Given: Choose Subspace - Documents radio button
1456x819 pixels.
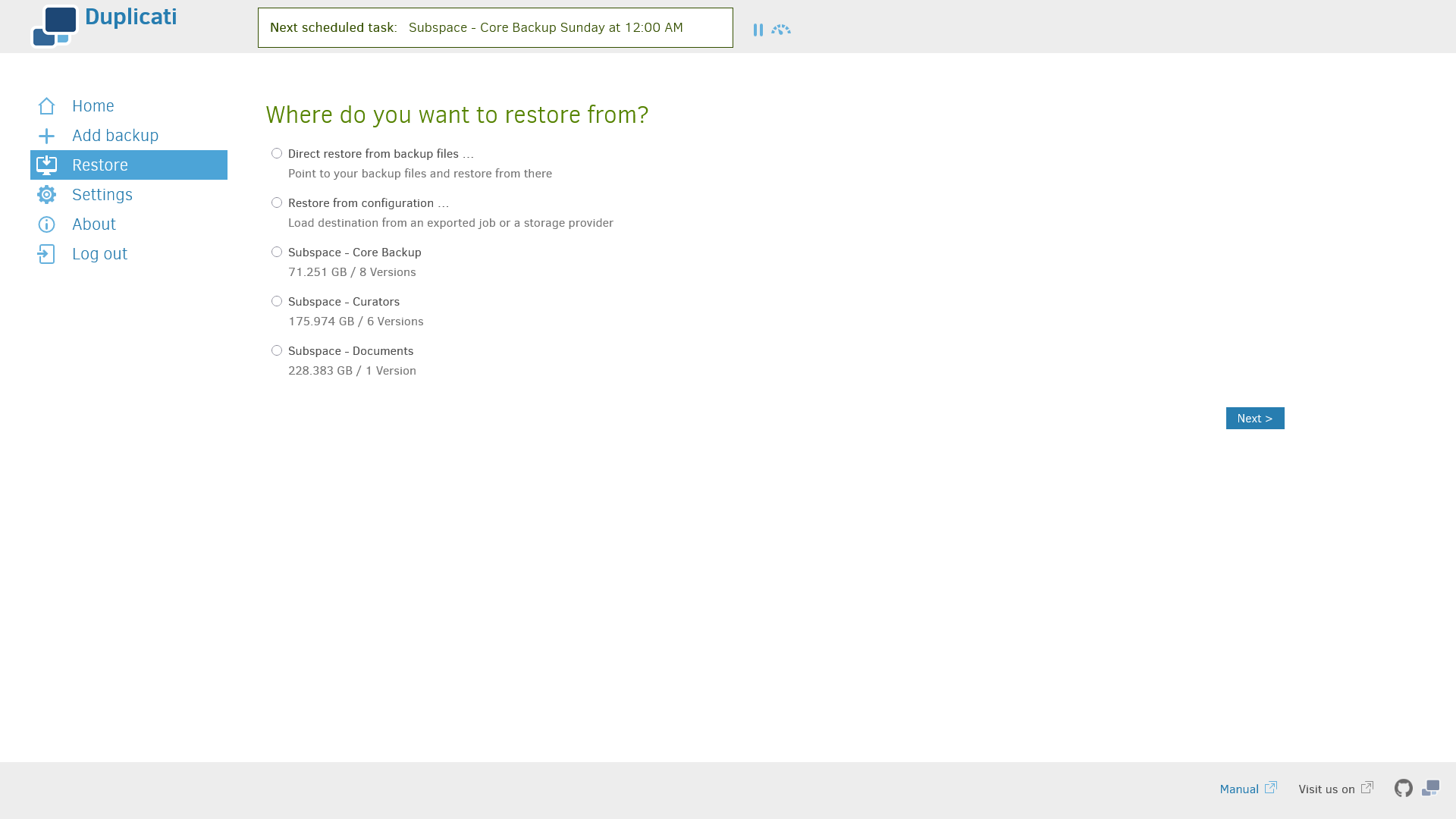Looking at the screenshot, I should tap(277, 350).
